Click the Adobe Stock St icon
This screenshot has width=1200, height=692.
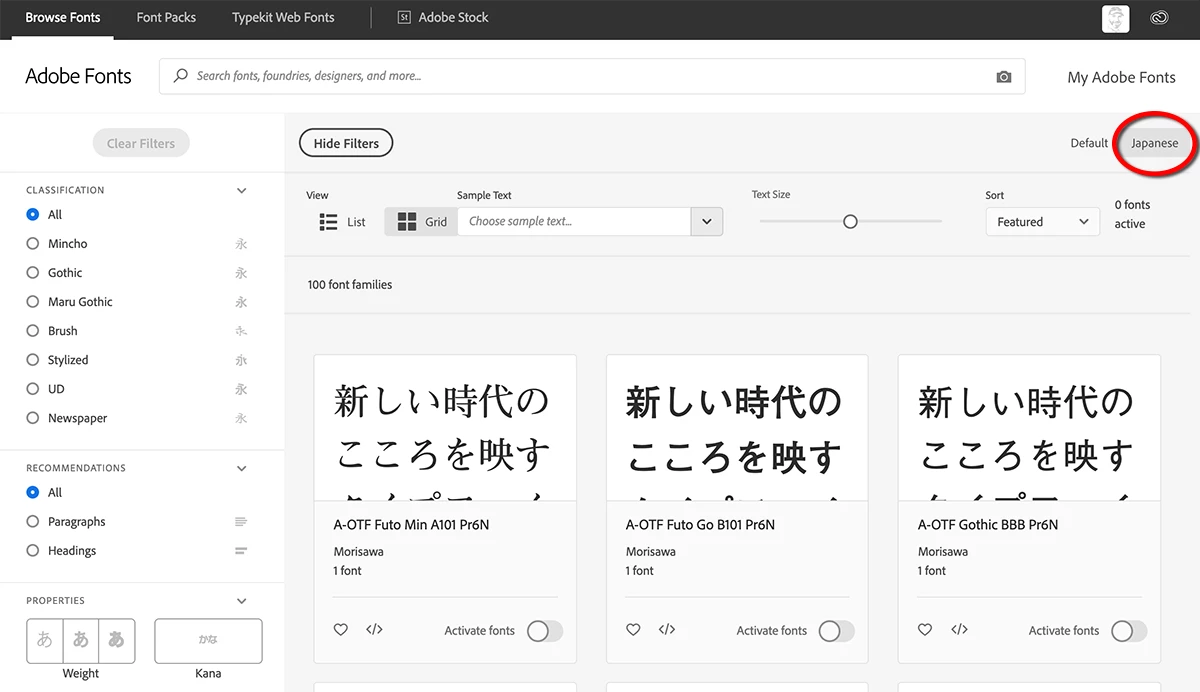(x=404, y=18)
